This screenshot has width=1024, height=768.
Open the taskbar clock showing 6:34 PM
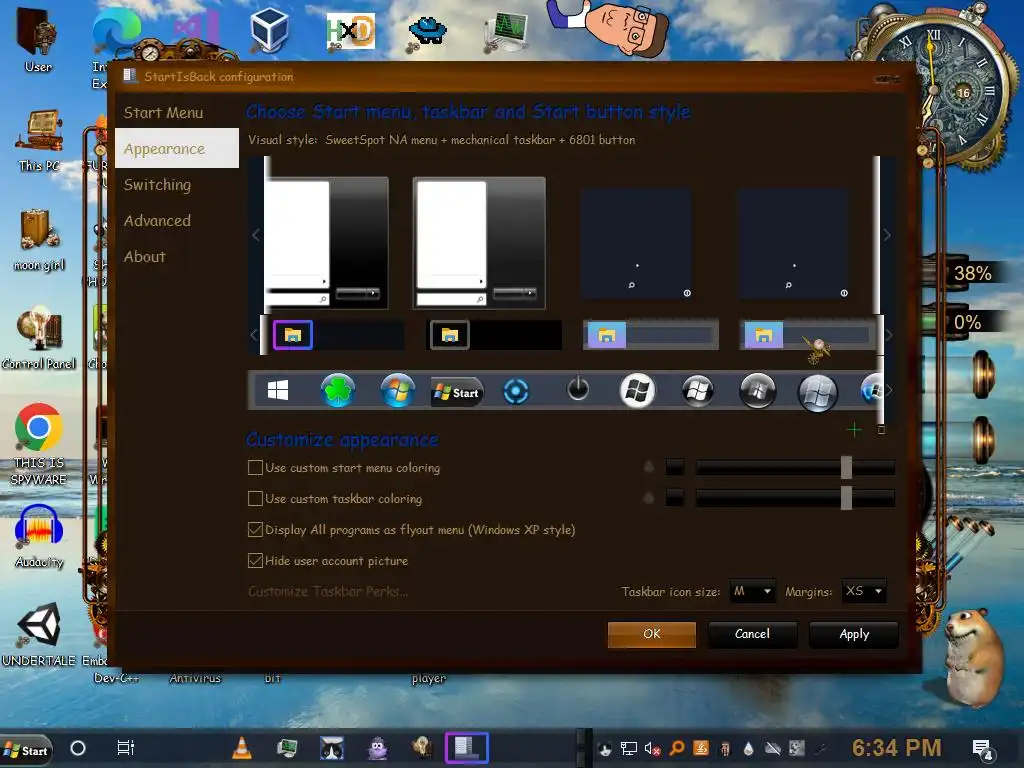click(x=896, y=748)
